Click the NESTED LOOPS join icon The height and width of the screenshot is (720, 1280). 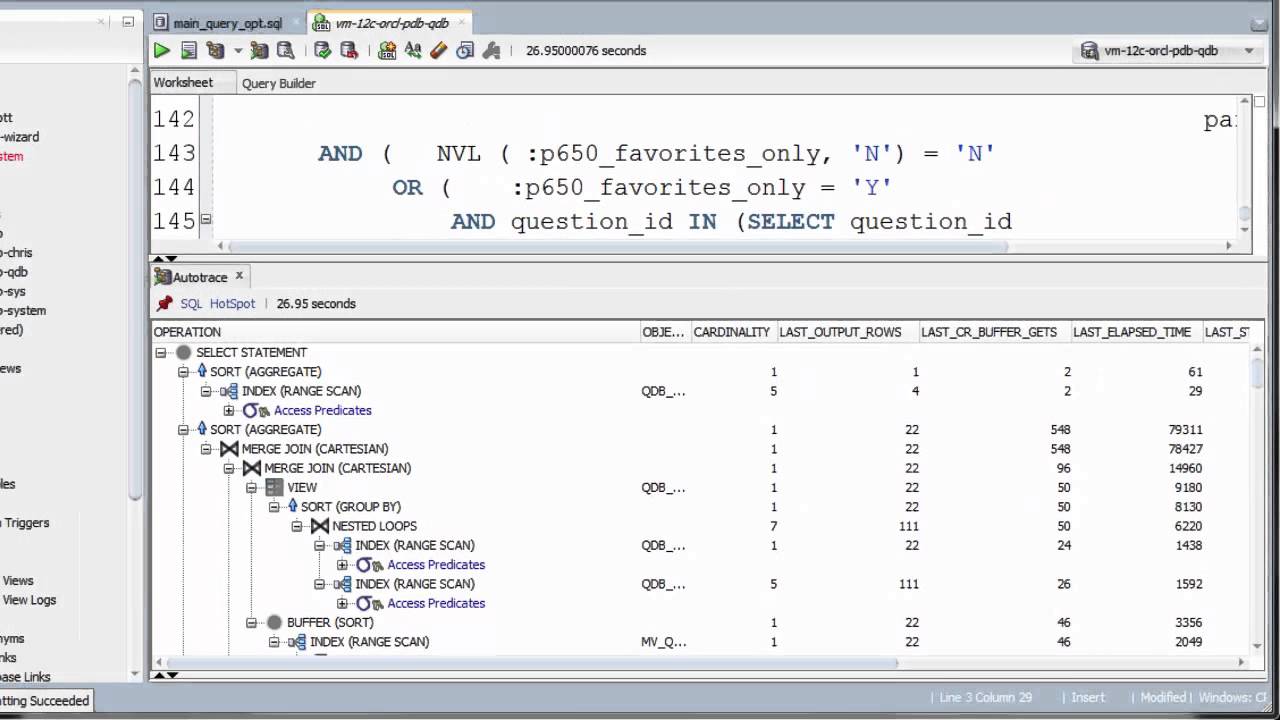coord(319,526)
